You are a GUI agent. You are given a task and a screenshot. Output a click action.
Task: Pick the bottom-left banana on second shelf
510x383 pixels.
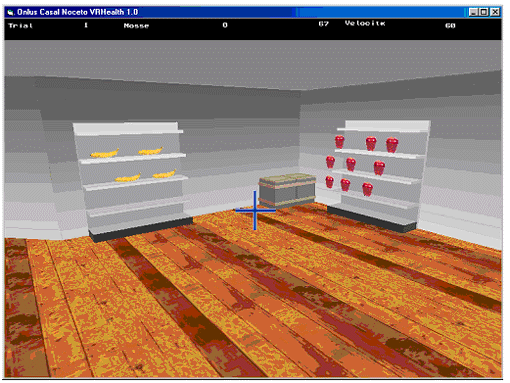tap(128, 177)
